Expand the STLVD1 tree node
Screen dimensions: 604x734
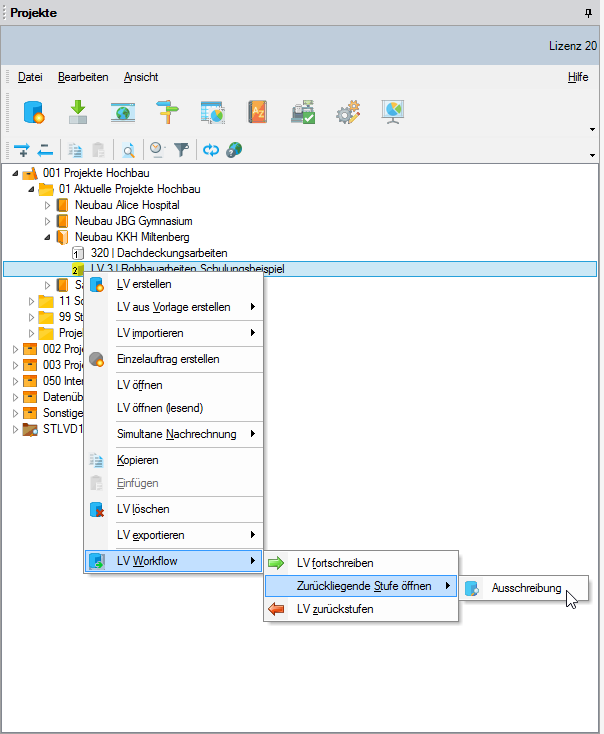15,429
